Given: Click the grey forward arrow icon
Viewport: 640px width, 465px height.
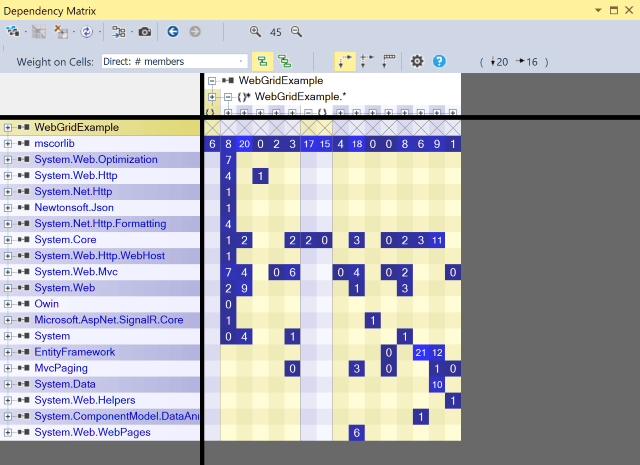Looking at the screenshot, I should click(x=195, y=31).
